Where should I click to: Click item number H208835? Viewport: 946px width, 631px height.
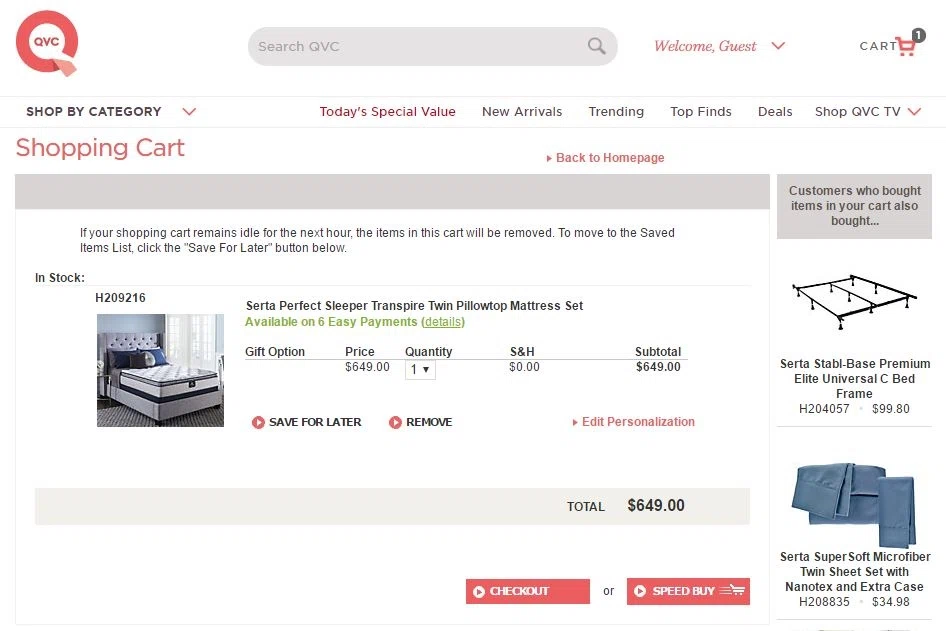[x=824, y=602]
